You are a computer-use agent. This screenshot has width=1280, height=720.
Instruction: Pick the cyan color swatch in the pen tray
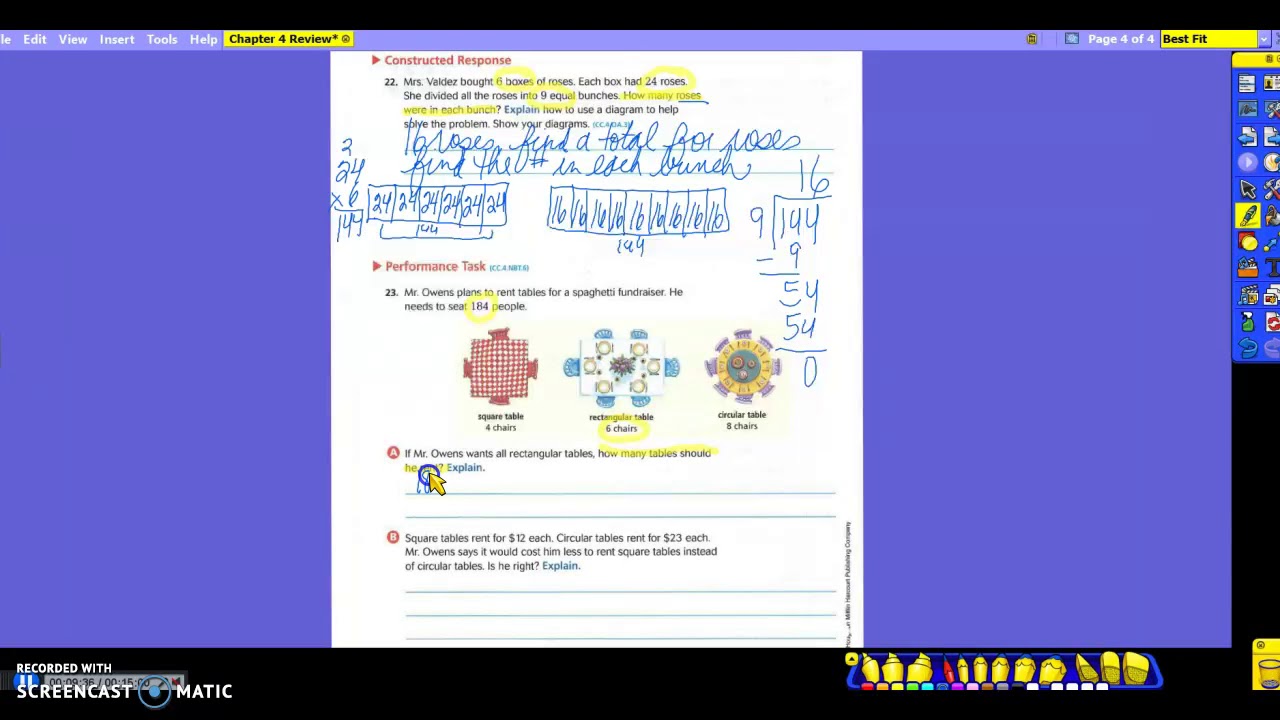pos(927,686)
